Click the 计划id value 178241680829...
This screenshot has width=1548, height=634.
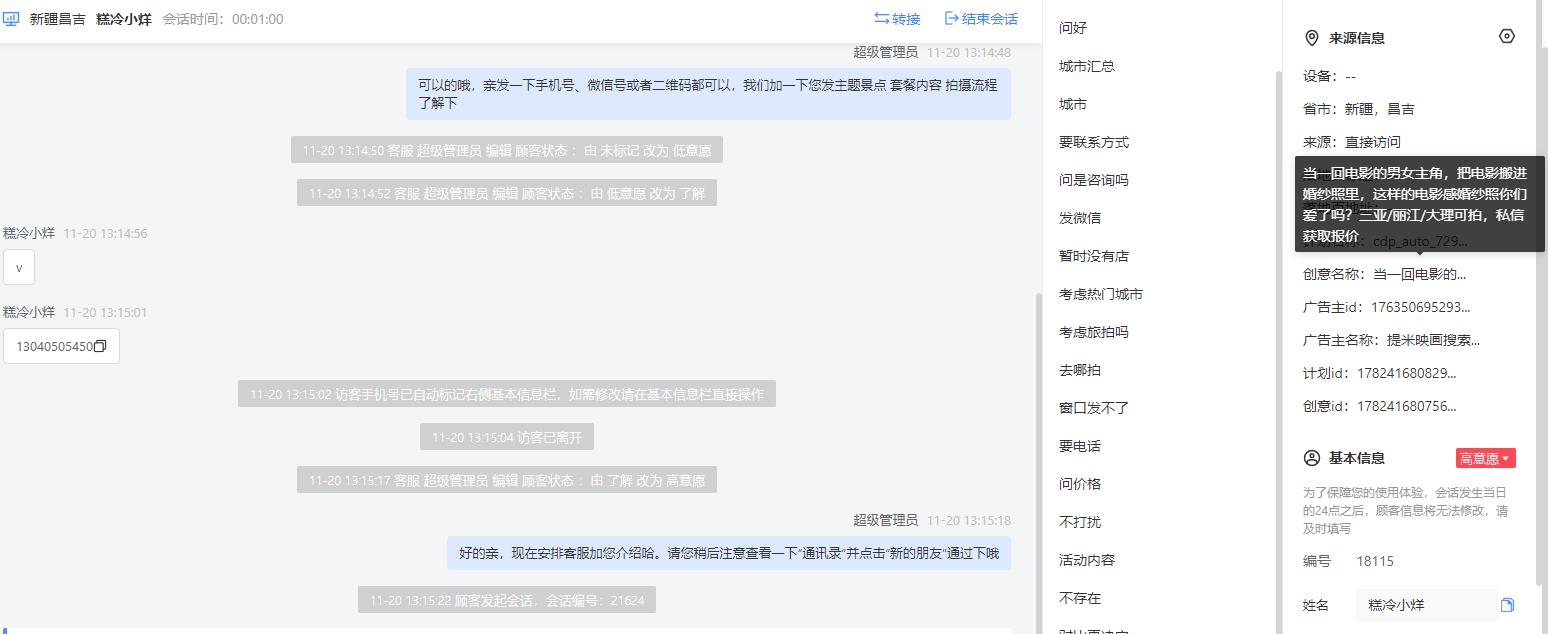click(1407, 373)
